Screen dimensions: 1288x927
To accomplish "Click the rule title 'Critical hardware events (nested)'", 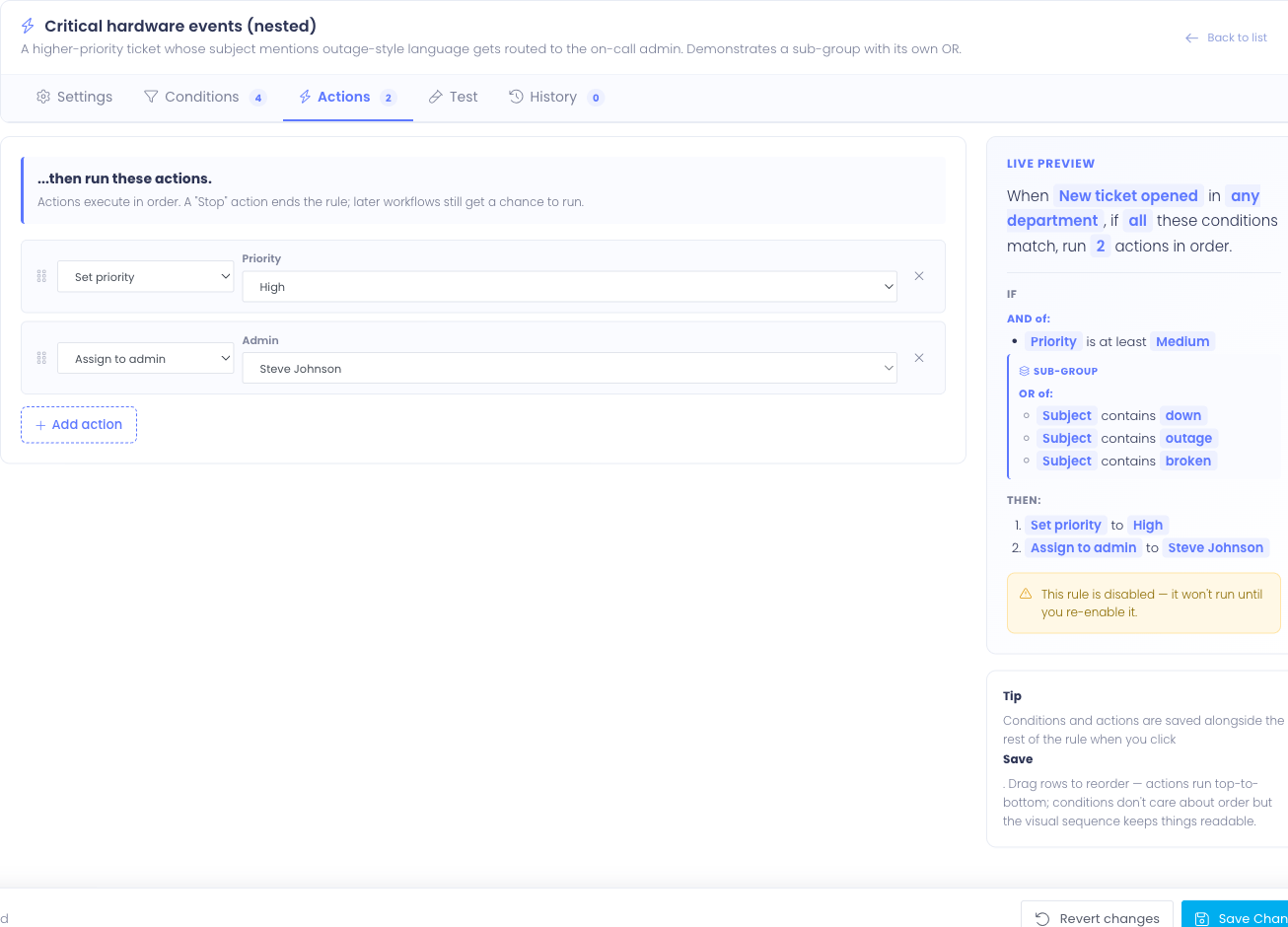I will (180, 26).
